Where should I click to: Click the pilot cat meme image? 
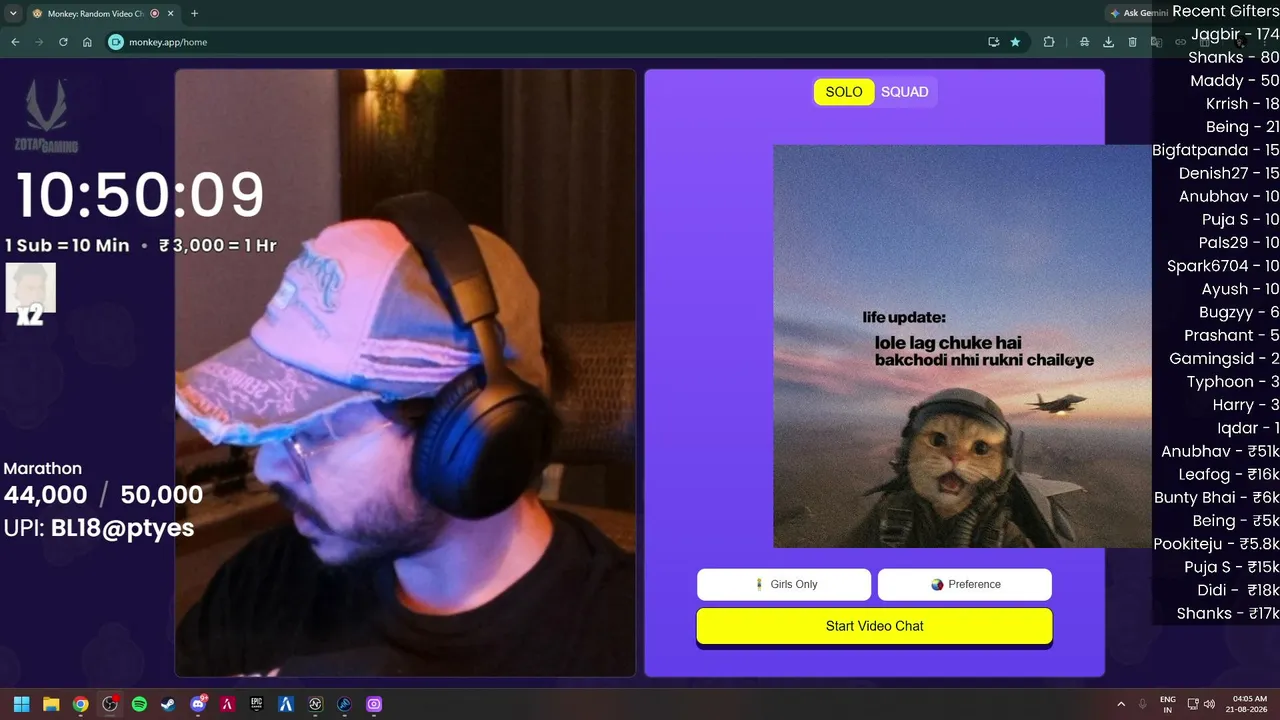pyautogui.click(x=962, y=346)
